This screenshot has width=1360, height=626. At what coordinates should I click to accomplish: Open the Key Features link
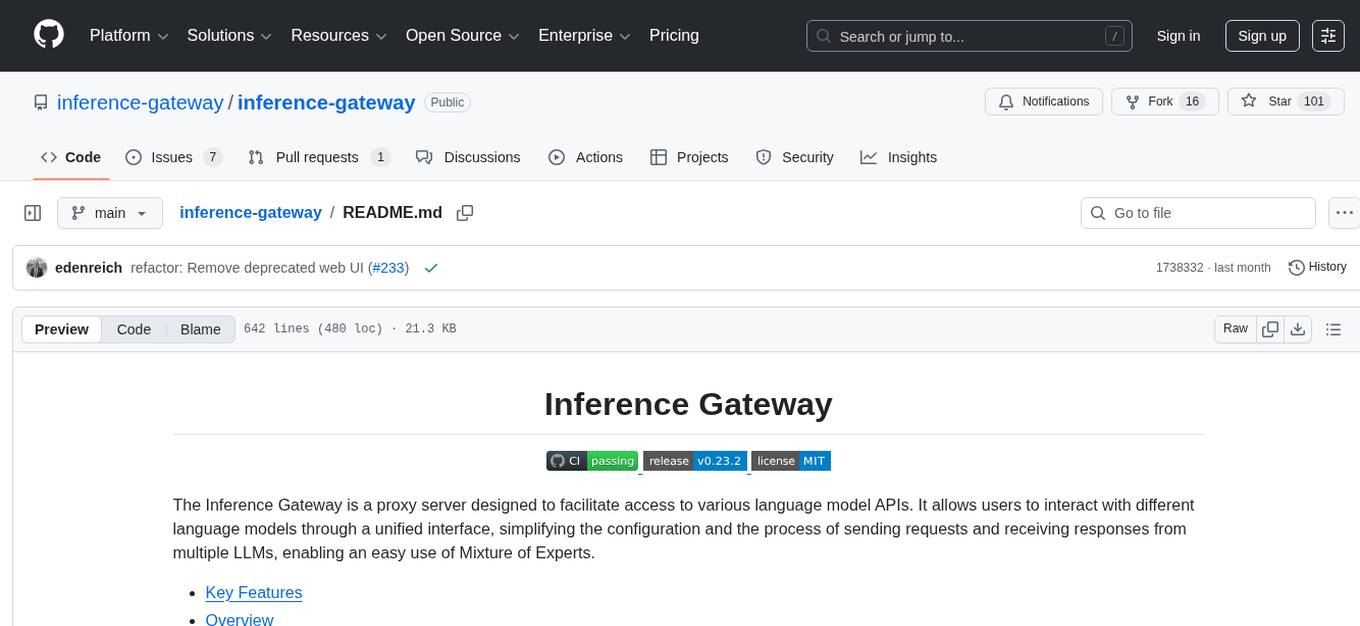click(253, 592)
